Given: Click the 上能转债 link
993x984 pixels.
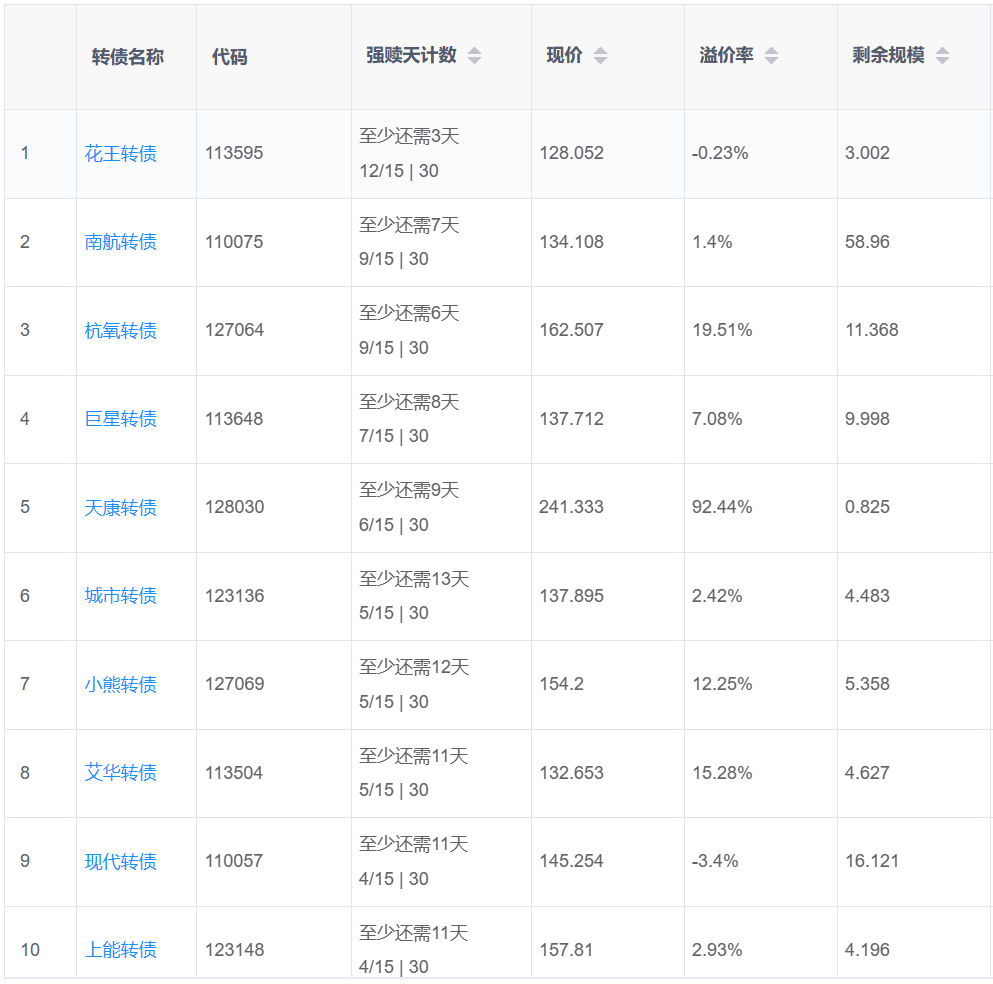Looking at the screenshot, I should (x=120, y=950).
